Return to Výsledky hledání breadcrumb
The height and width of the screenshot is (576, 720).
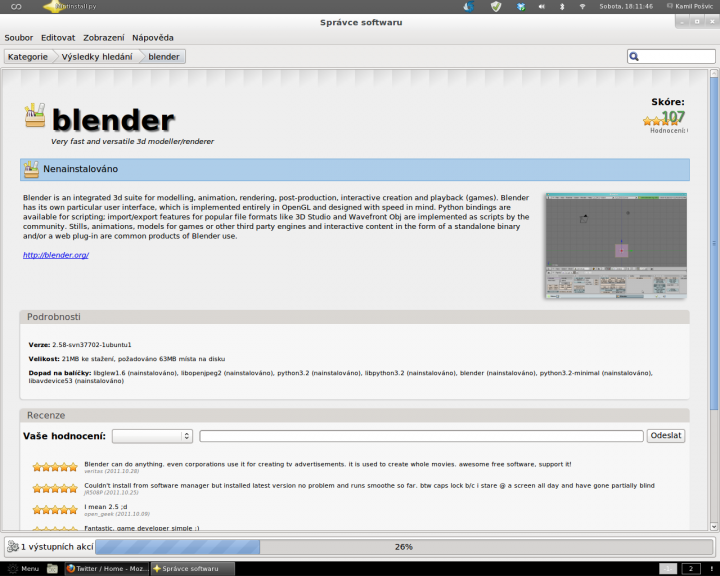97,56
